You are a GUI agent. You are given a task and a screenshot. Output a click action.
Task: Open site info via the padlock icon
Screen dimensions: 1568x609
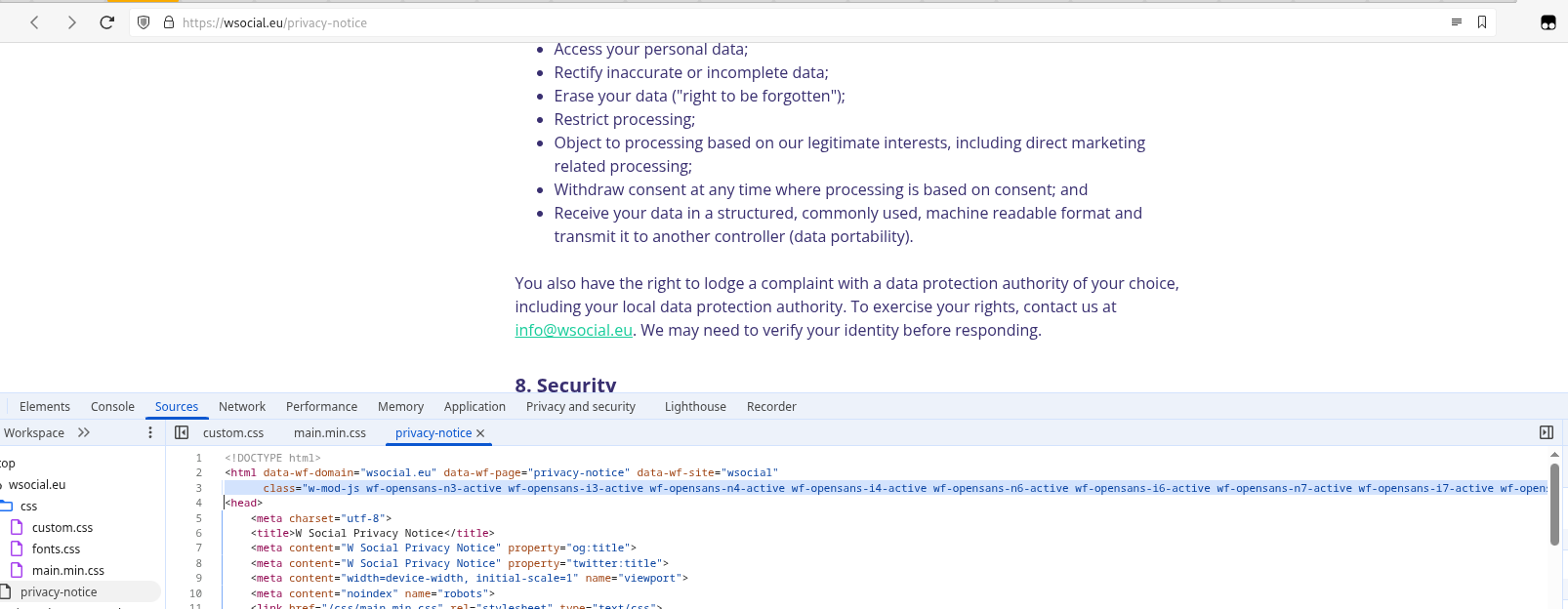tap(168, 22)
